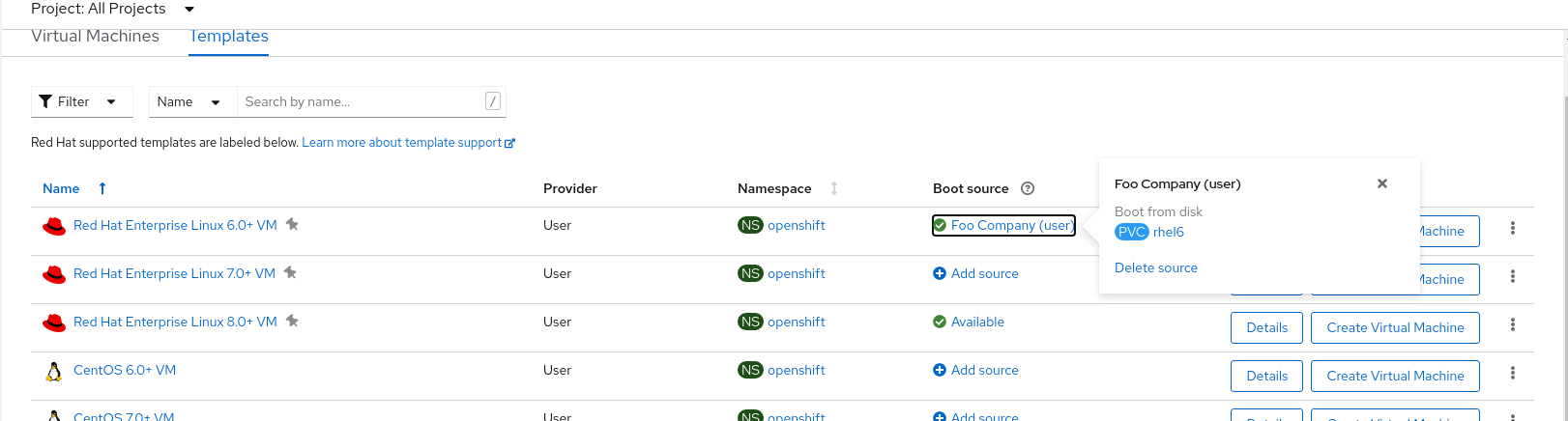The height and width of the screenshot is (421, 1568).
Task: Click the slash shortcut hint in search
Action: (x=492, y=101)
